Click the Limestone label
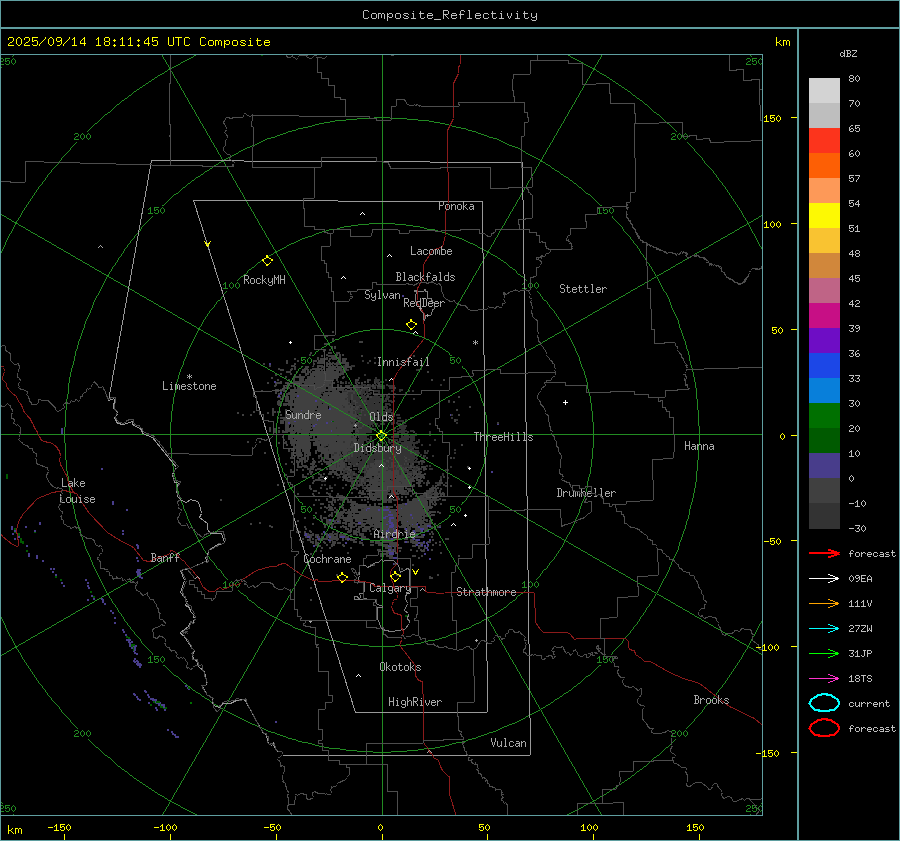Screen dimensions: 900x841 (x=189, y=386)
